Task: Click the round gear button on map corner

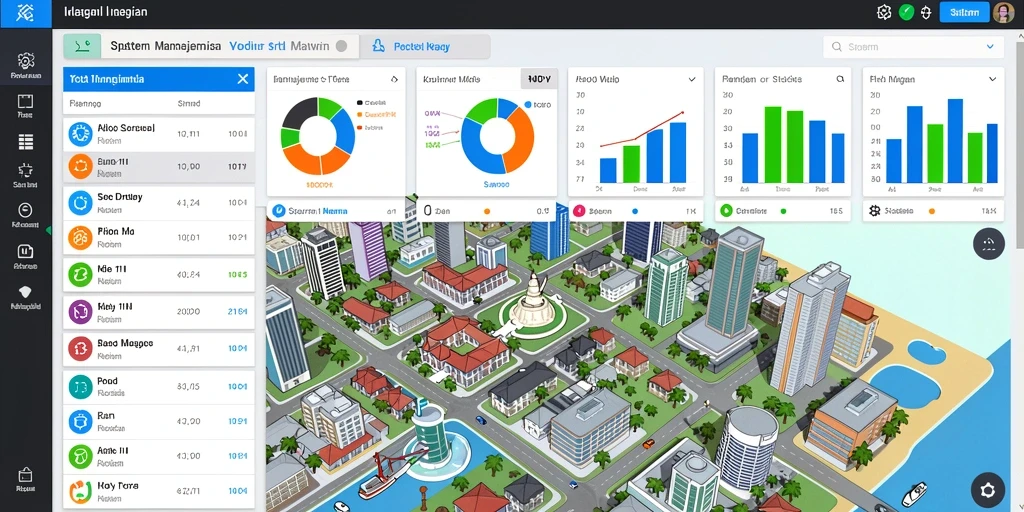Action: [987, 489]
